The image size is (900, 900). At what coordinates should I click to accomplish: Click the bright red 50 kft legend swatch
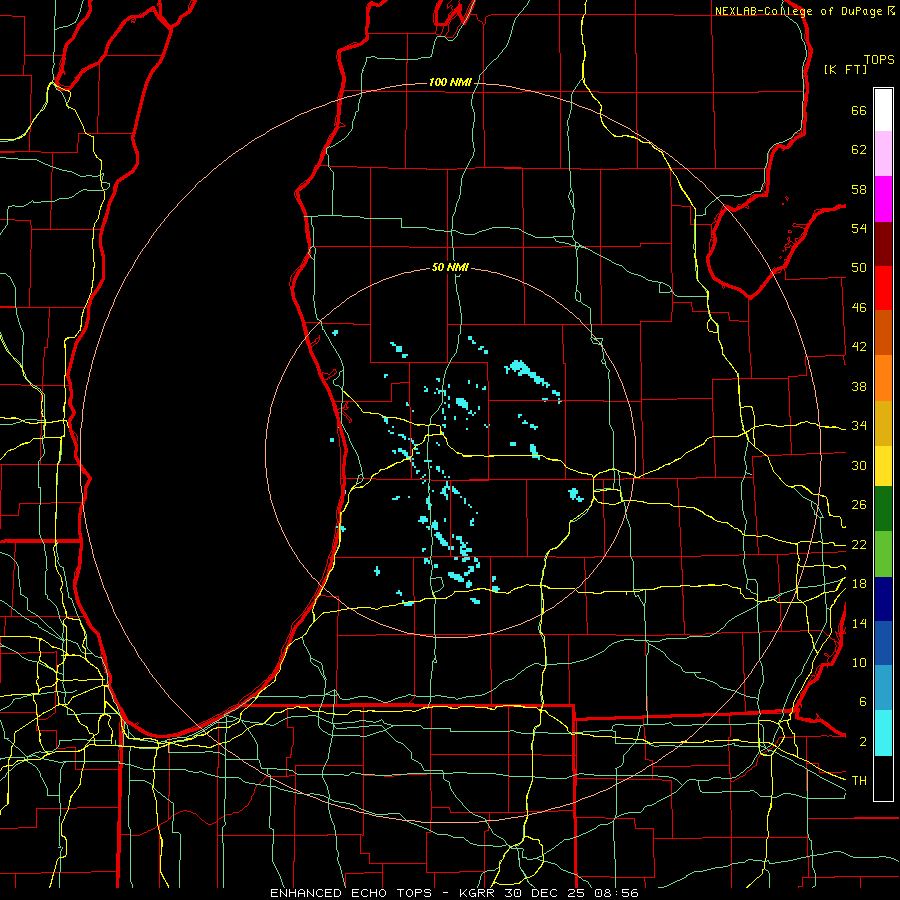883,288
